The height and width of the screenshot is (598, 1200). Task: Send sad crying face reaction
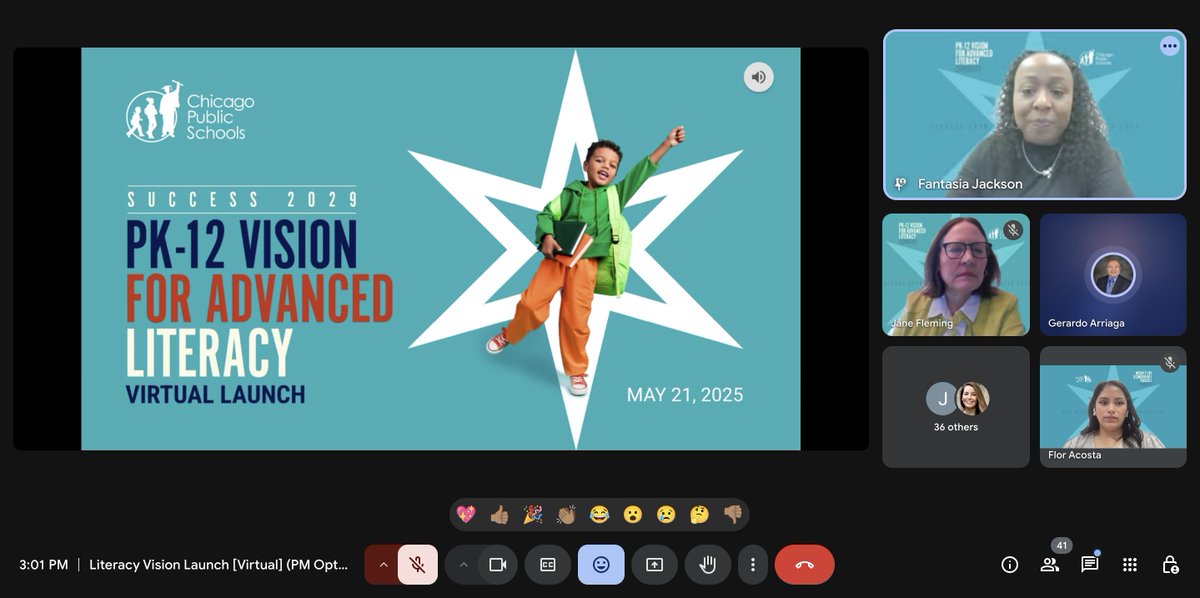[x=666, y=515]
